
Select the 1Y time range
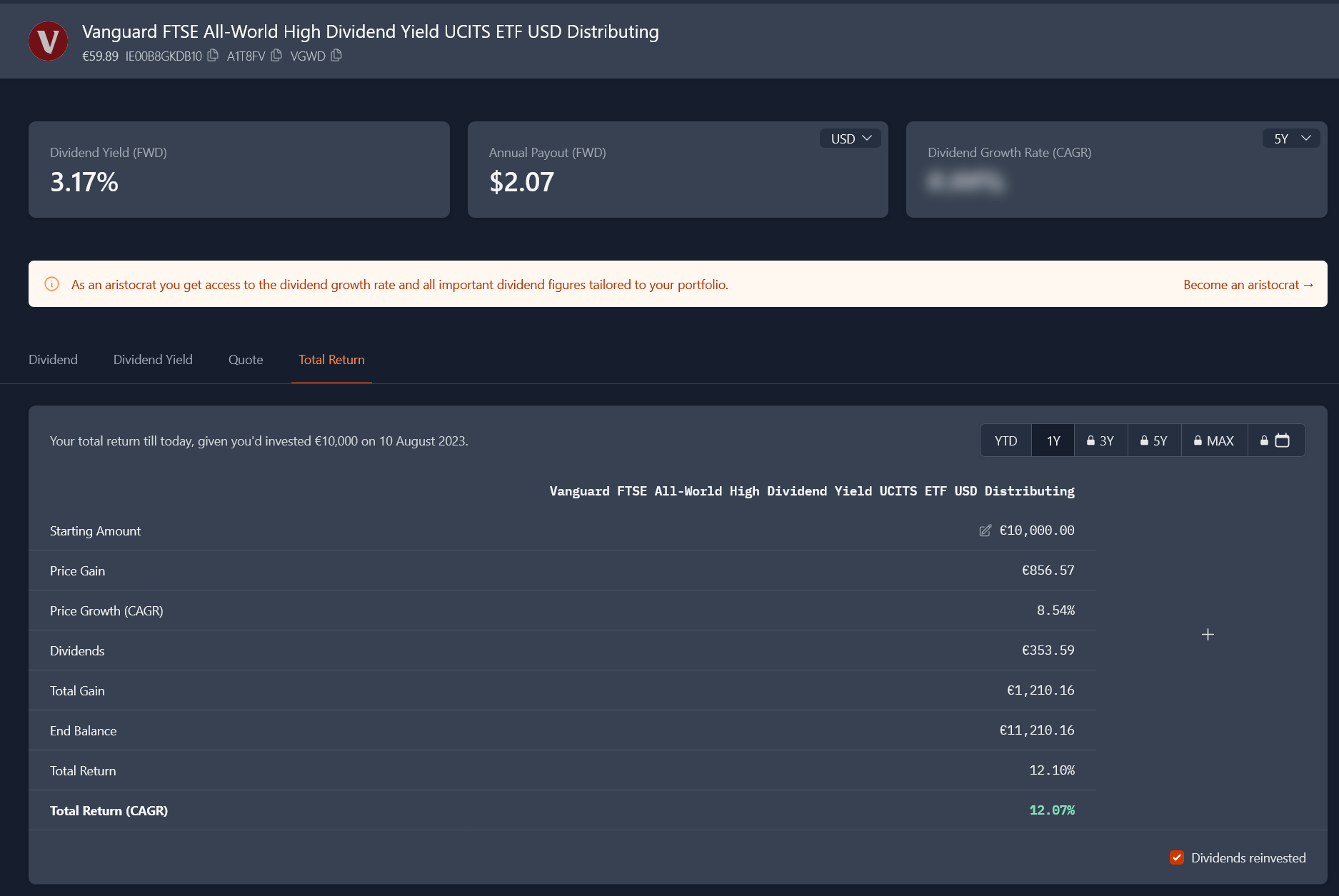coord(1053,441)
